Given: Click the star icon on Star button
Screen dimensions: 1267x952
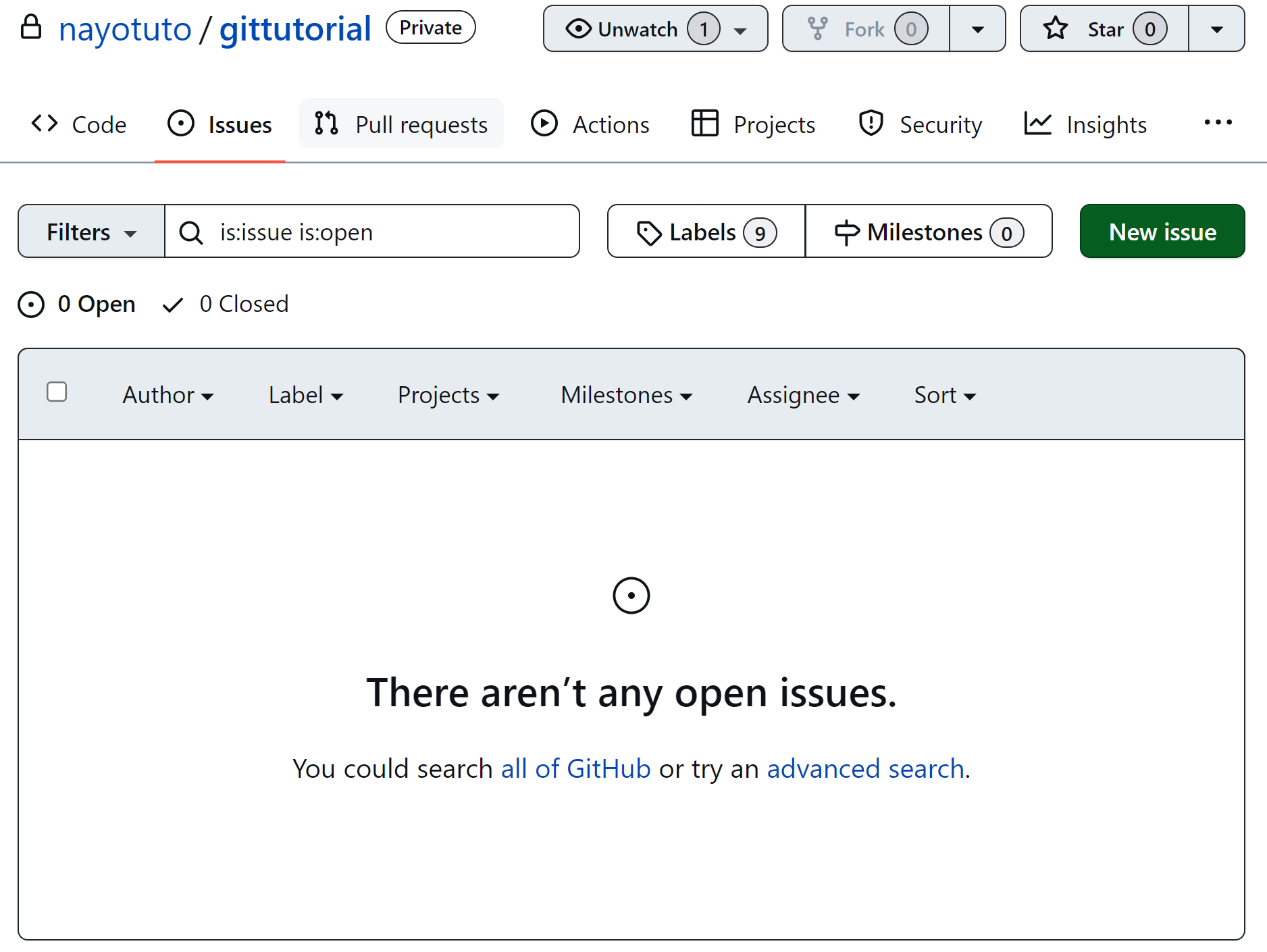Looking at the screenshot, I should tap(1055, 29).
